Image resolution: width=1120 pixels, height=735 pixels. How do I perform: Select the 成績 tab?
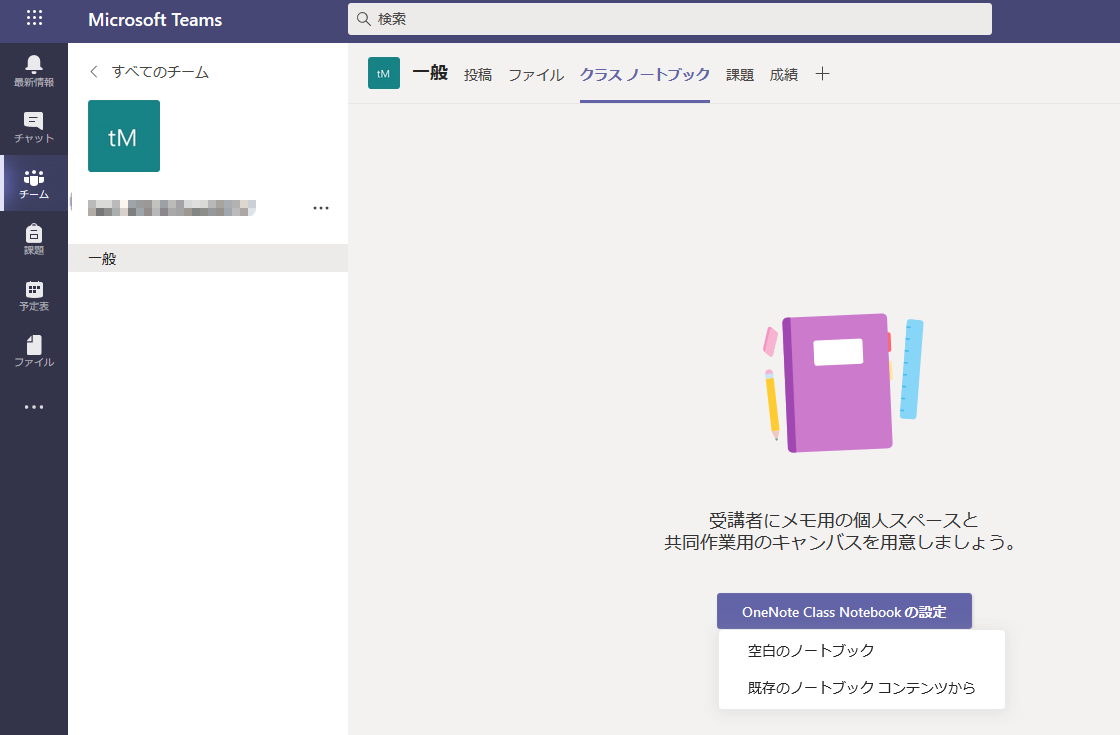click(x=784, y=74)
